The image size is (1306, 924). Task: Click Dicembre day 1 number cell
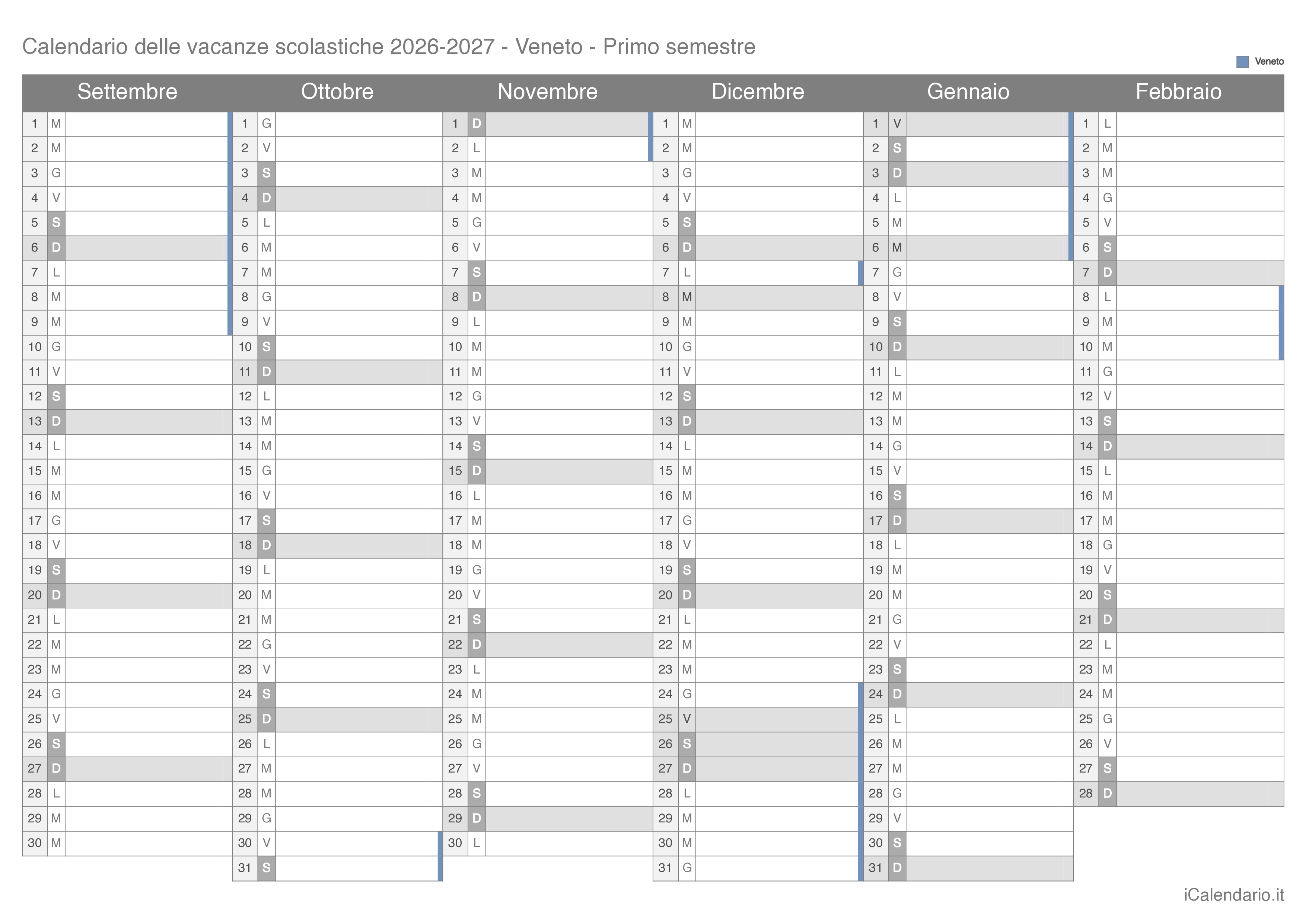[x=665, y=124]
